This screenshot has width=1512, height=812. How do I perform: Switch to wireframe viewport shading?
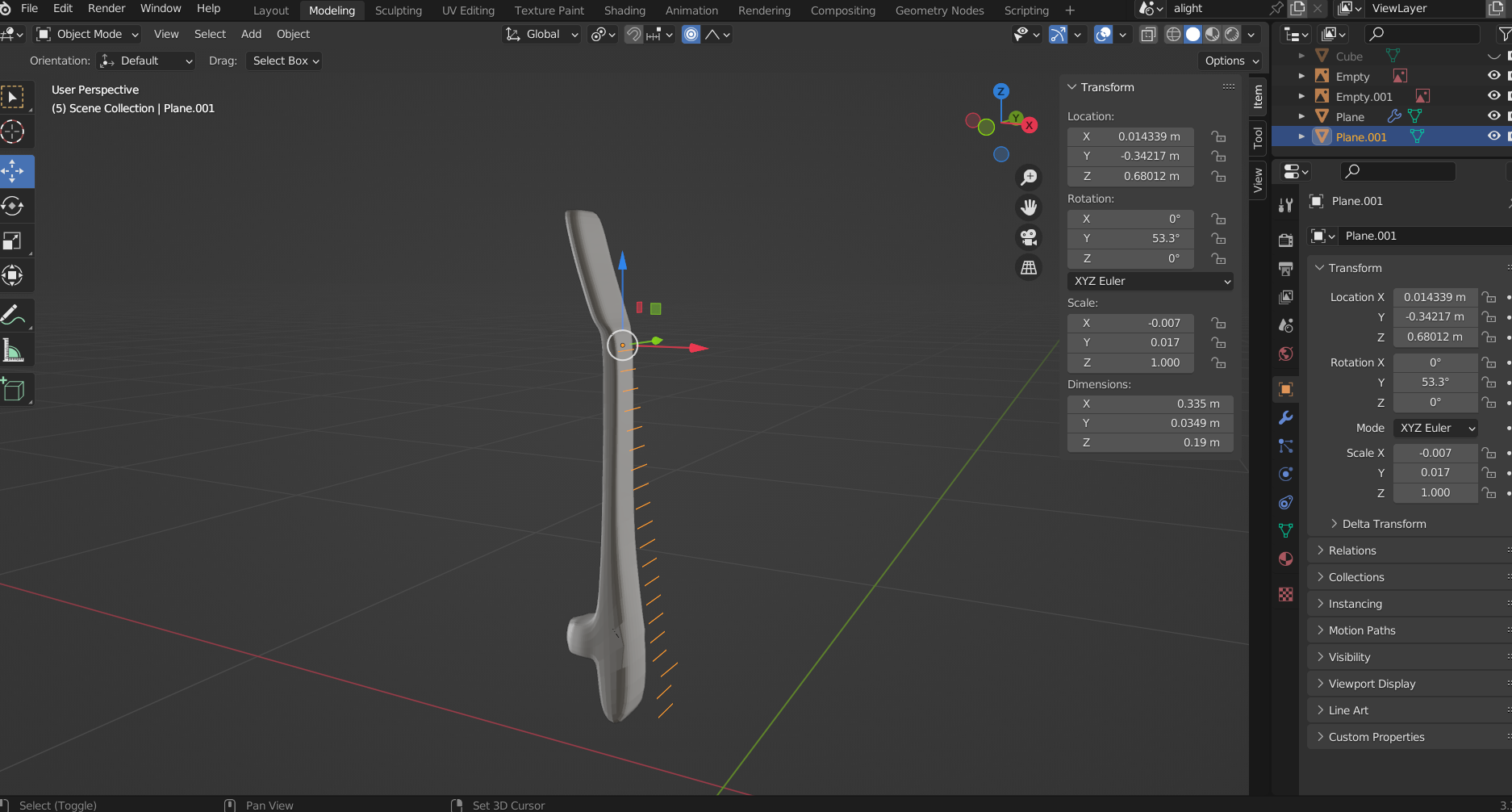1173,34
